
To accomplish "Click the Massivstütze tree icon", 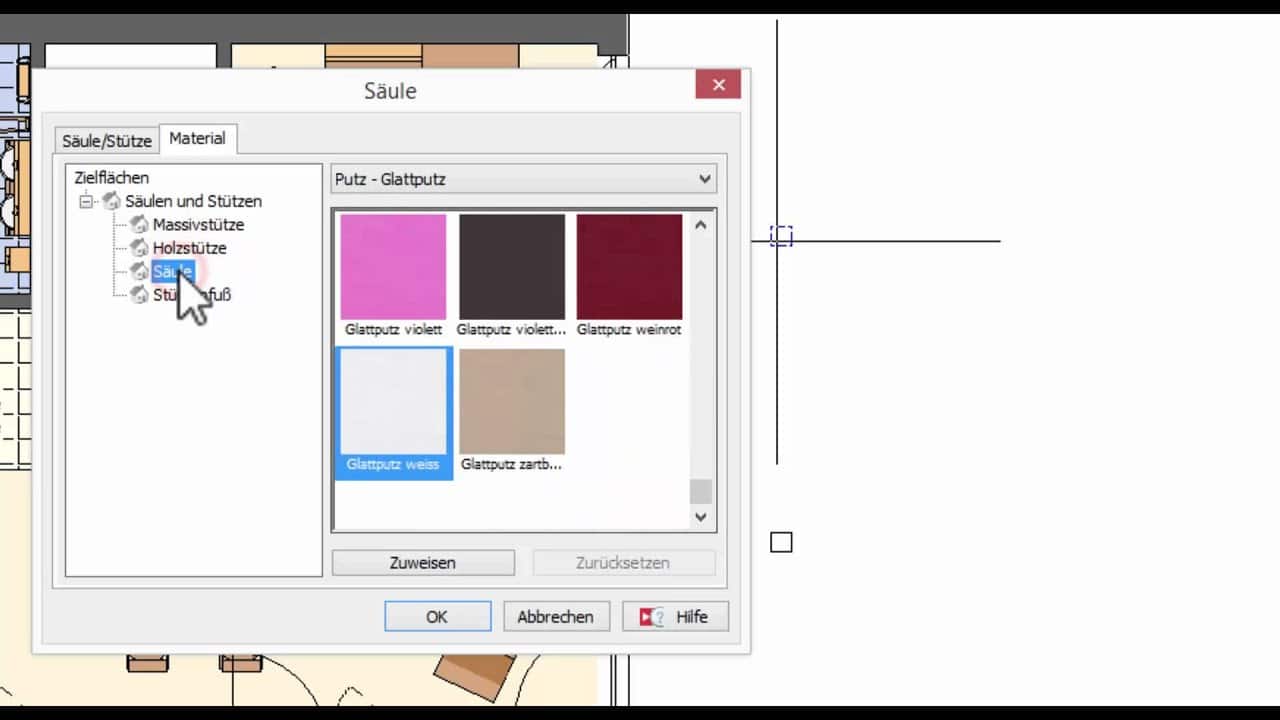I will (139, 225).
